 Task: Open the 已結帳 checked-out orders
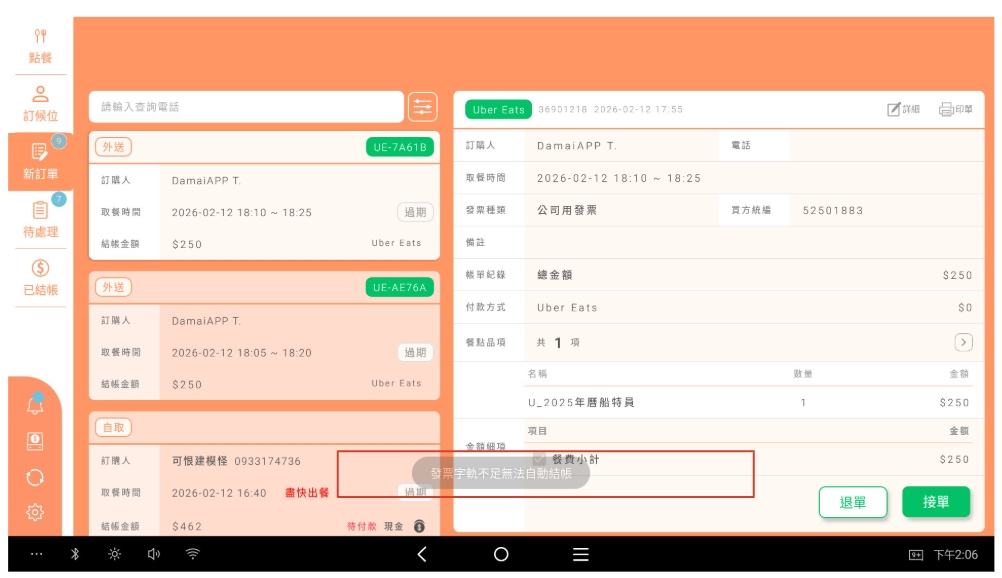pyautogui.click(x=40, y=278)
